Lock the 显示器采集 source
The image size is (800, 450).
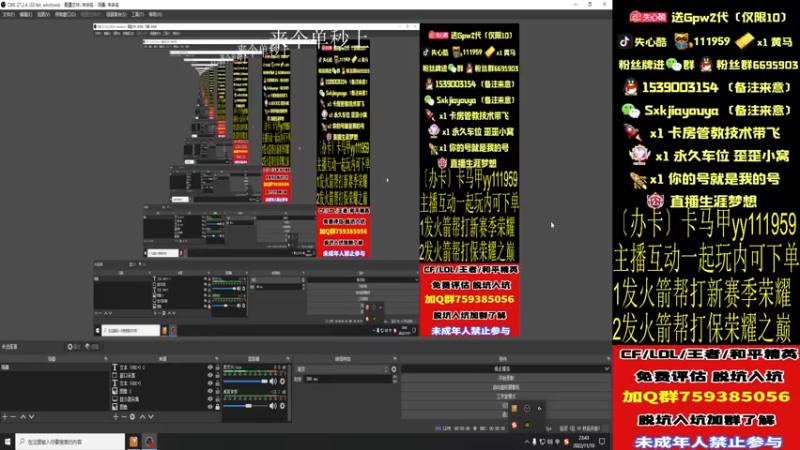pos(217,399)
